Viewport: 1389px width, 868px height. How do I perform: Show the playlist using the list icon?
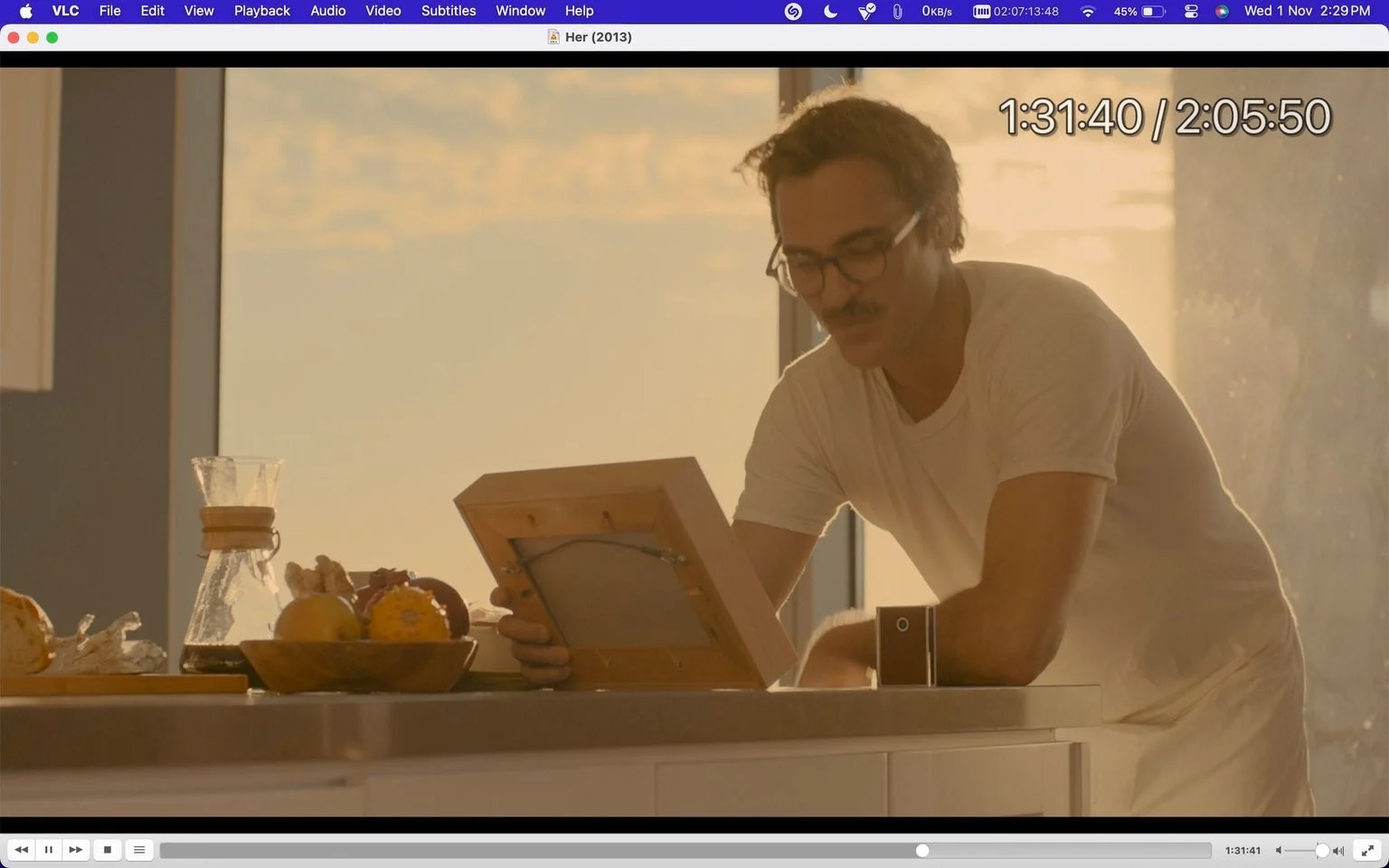pyautogui.click(x=139, y=850)
